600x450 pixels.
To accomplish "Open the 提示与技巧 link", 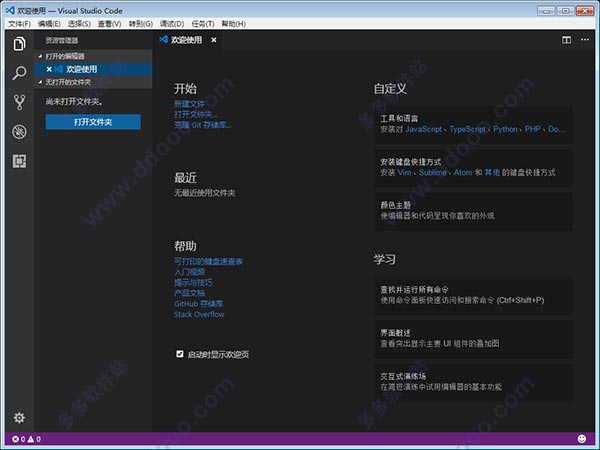I will click(193, 282).
